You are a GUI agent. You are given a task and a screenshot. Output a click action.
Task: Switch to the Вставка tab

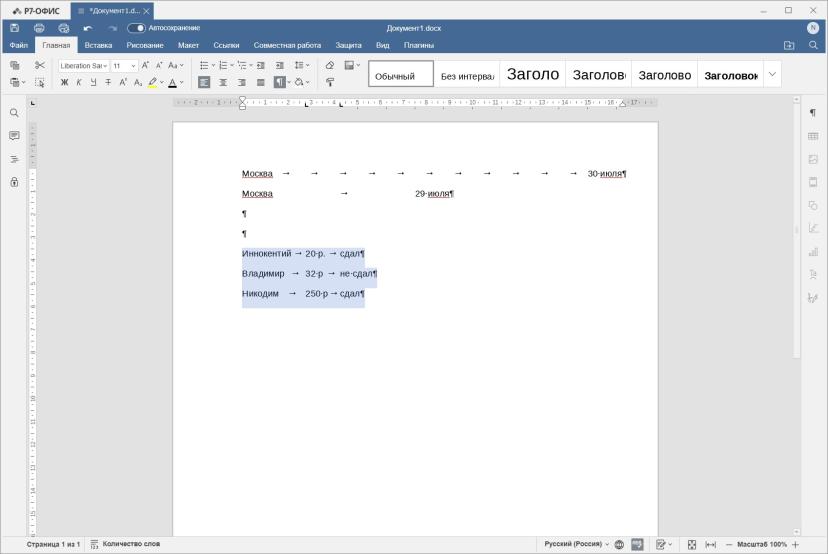coord(98,45)
